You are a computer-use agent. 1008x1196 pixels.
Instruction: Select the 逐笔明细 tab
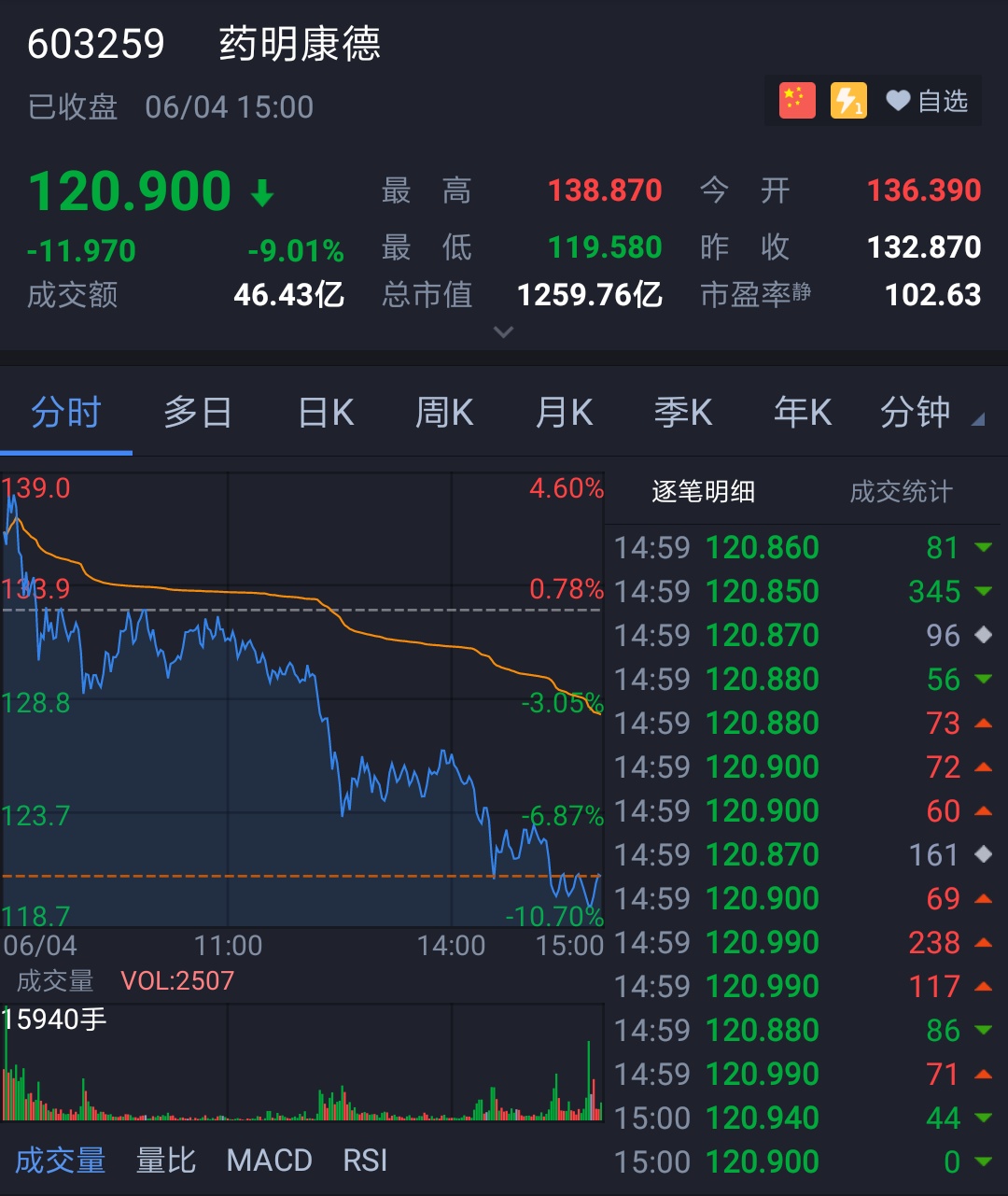[704, 492]
